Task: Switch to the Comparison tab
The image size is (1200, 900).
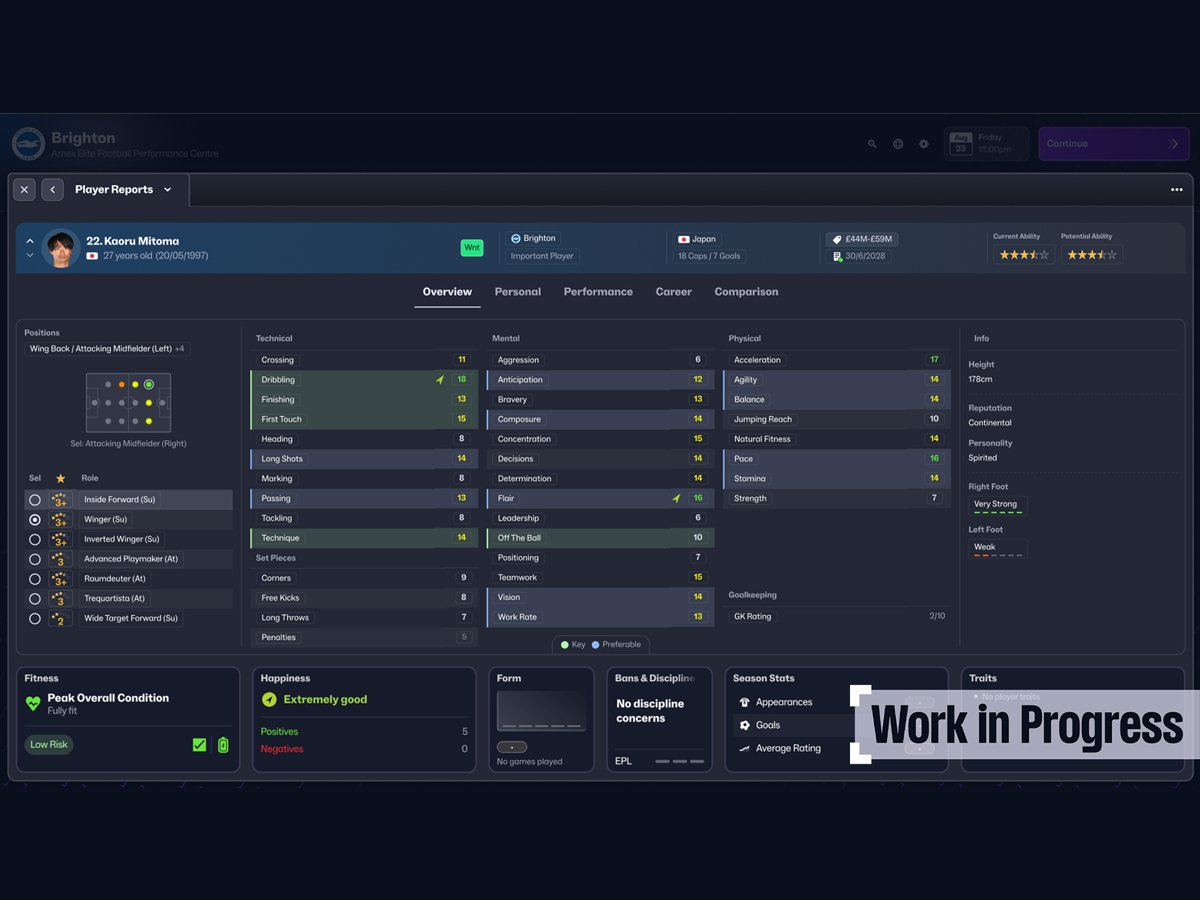Action: 746,292
